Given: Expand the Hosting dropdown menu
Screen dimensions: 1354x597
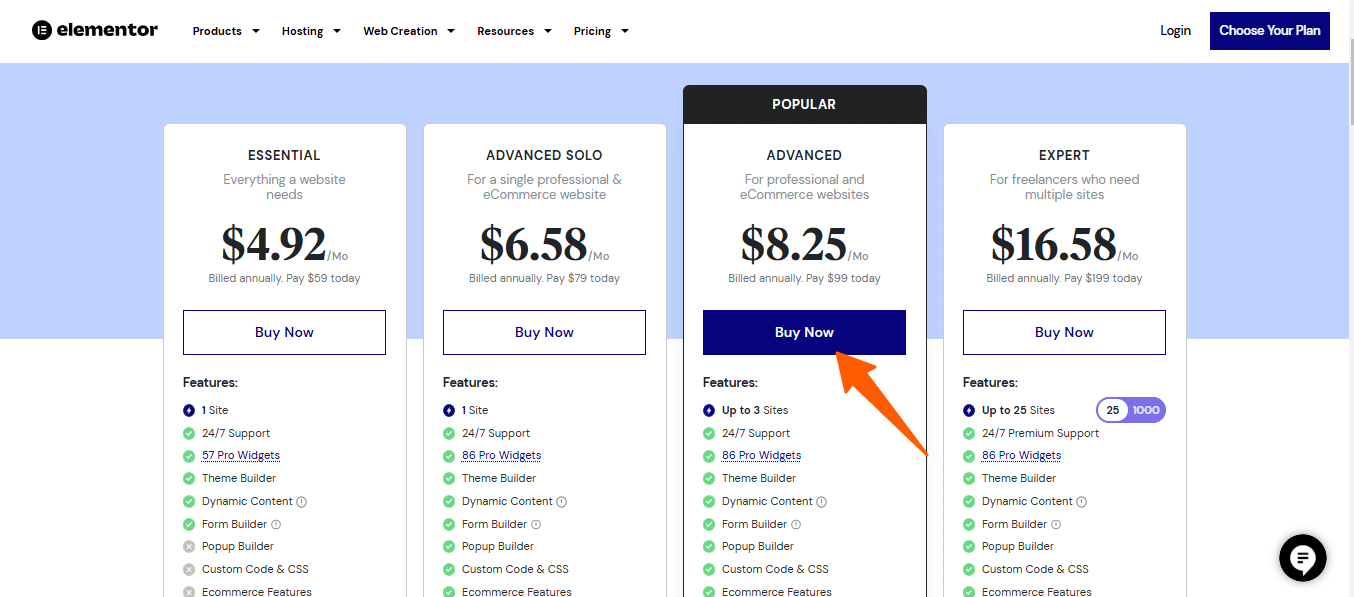Looking at the screenshot, I should (x=311, y=31).
